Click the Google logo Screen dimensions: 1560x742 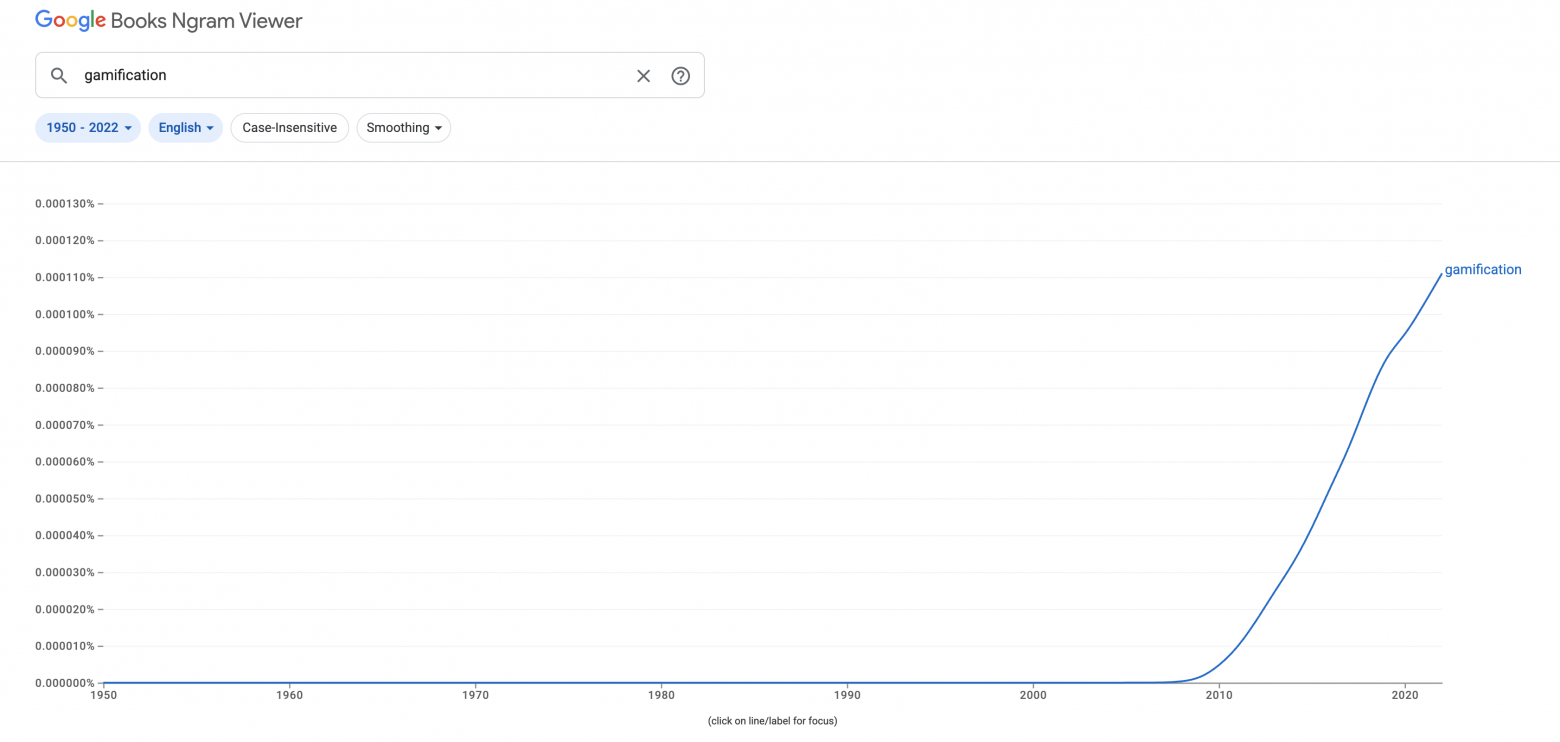point(70,20)
